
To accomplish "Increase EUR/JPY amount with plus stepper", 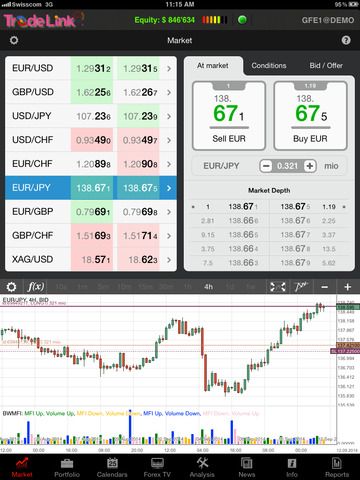I will 310,166.
